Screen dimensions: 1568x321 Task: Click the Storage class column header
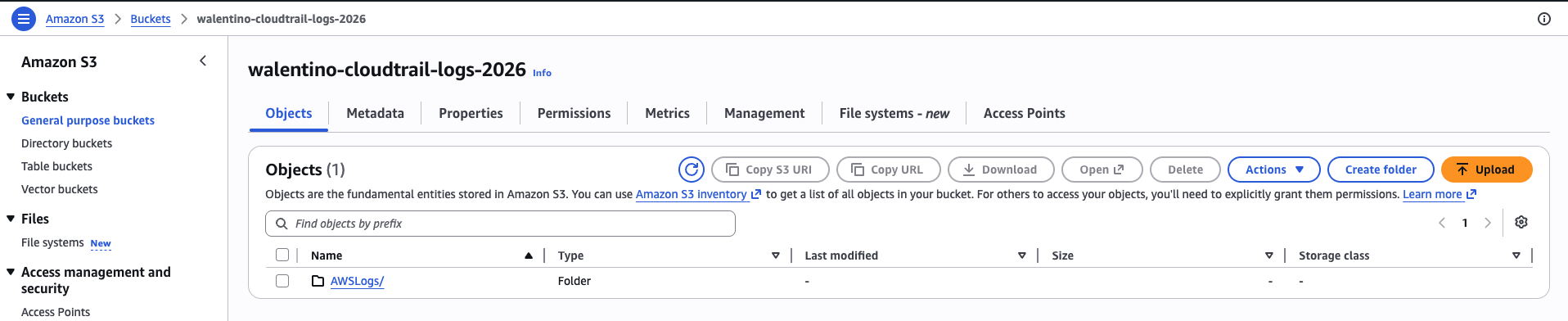pyautogui.click(x=1334, y=255)
